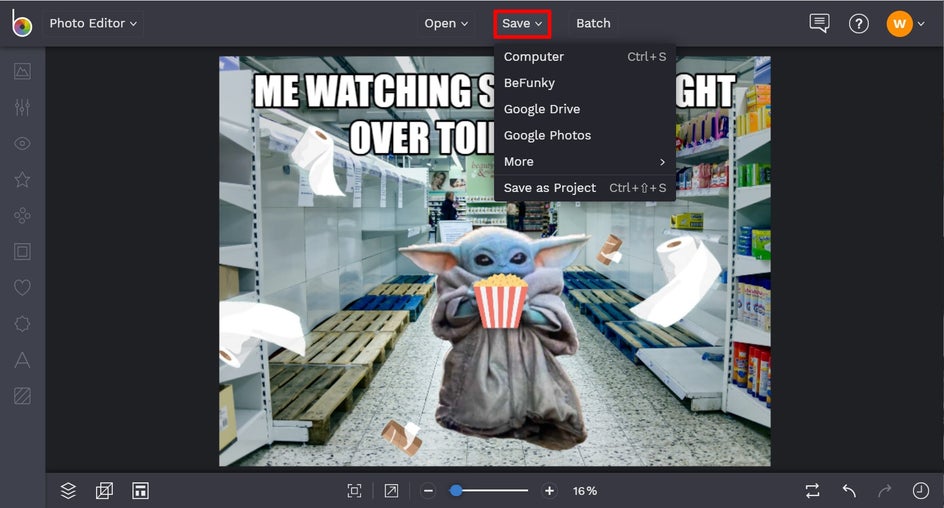Open the Layers panel icon
The height and width of the screenshot is (508, 944).
click(68, 491)
